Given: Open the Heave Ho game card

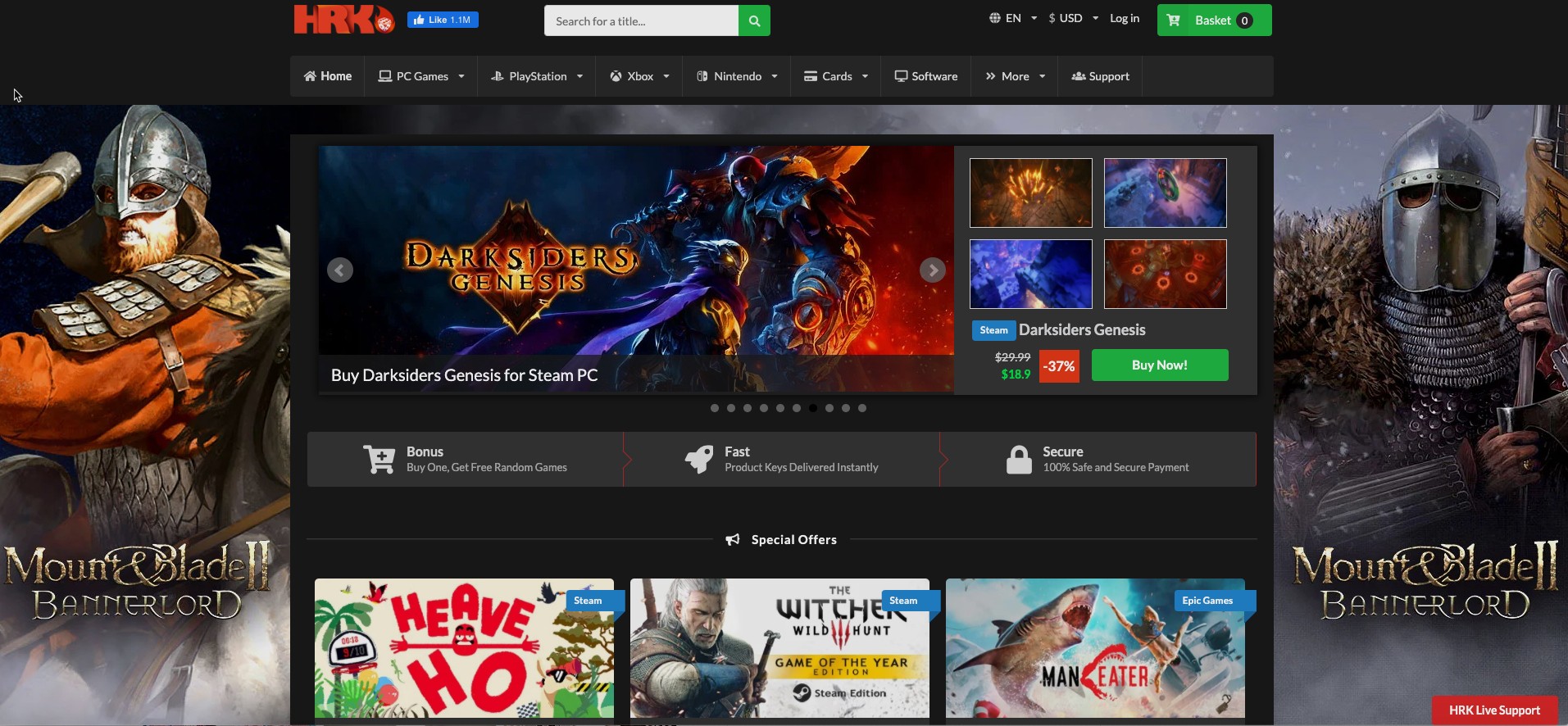Looking at the screenshot, I should click(464, 648).
